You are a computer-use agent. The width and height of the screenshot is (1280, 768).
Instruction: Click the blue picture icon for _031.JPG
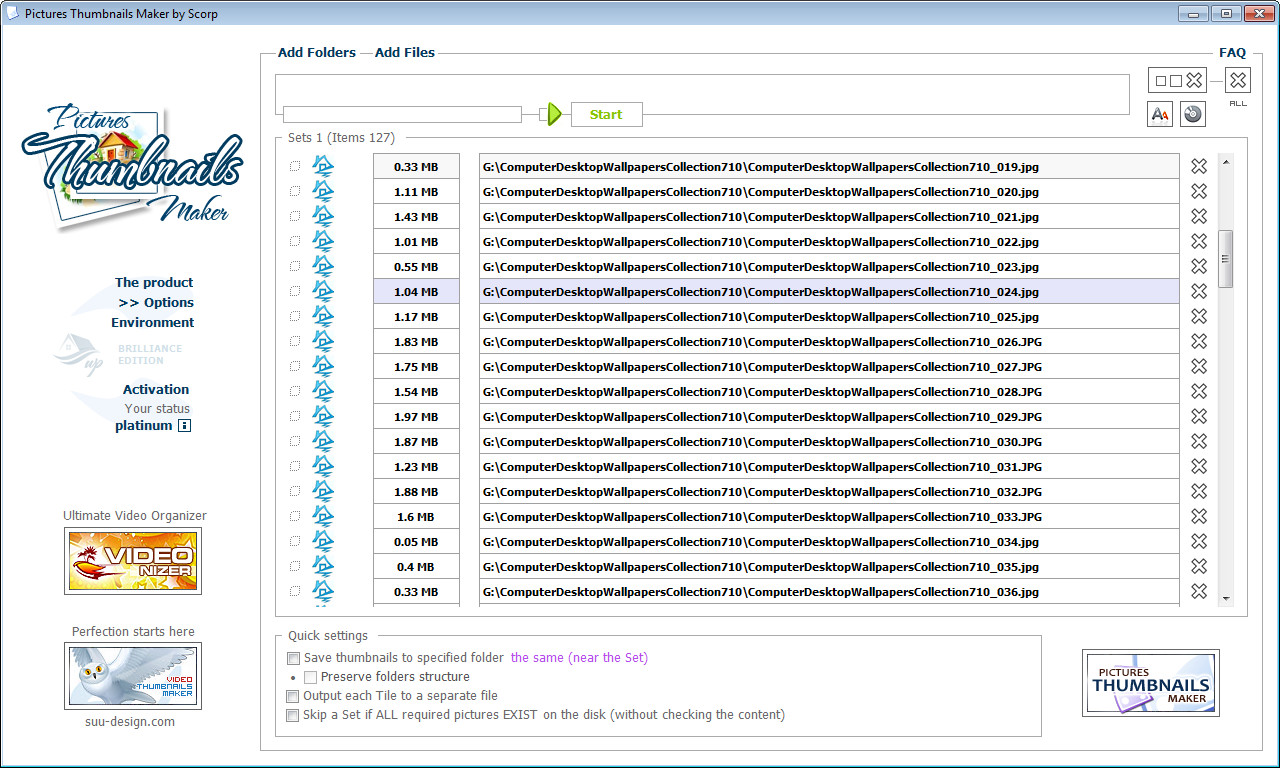pyautogui.click(x=323, y=466)
